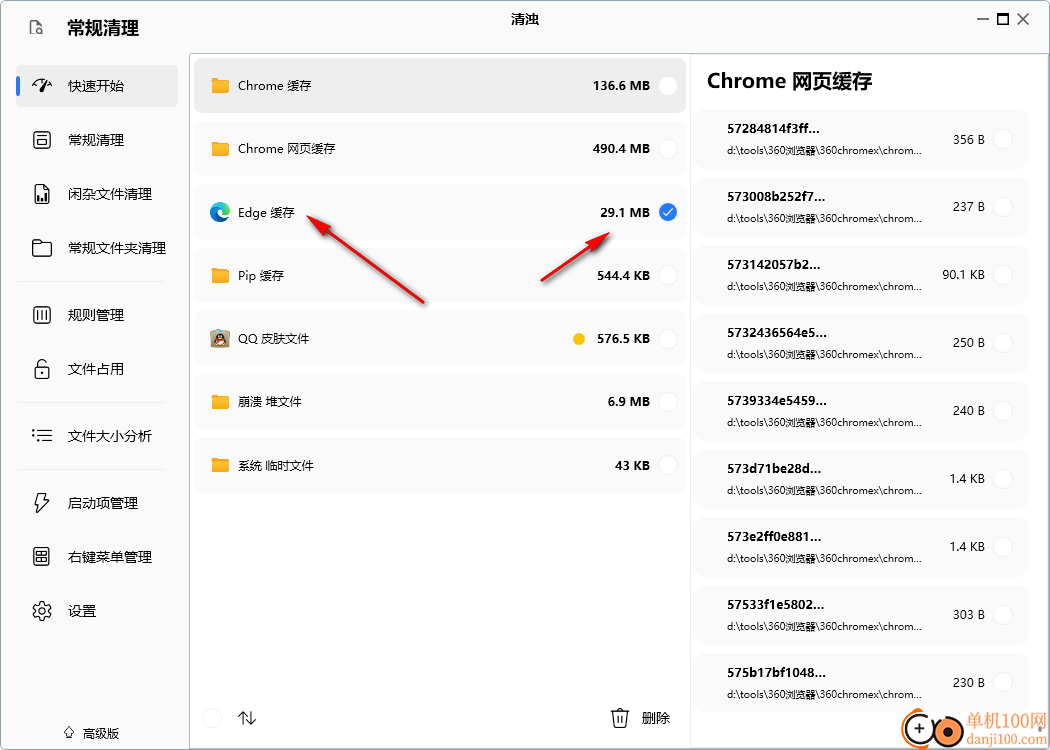Click file name 575b17bf1048...
The width and height of the screenshot is (1050, 750).
[775, 672]
